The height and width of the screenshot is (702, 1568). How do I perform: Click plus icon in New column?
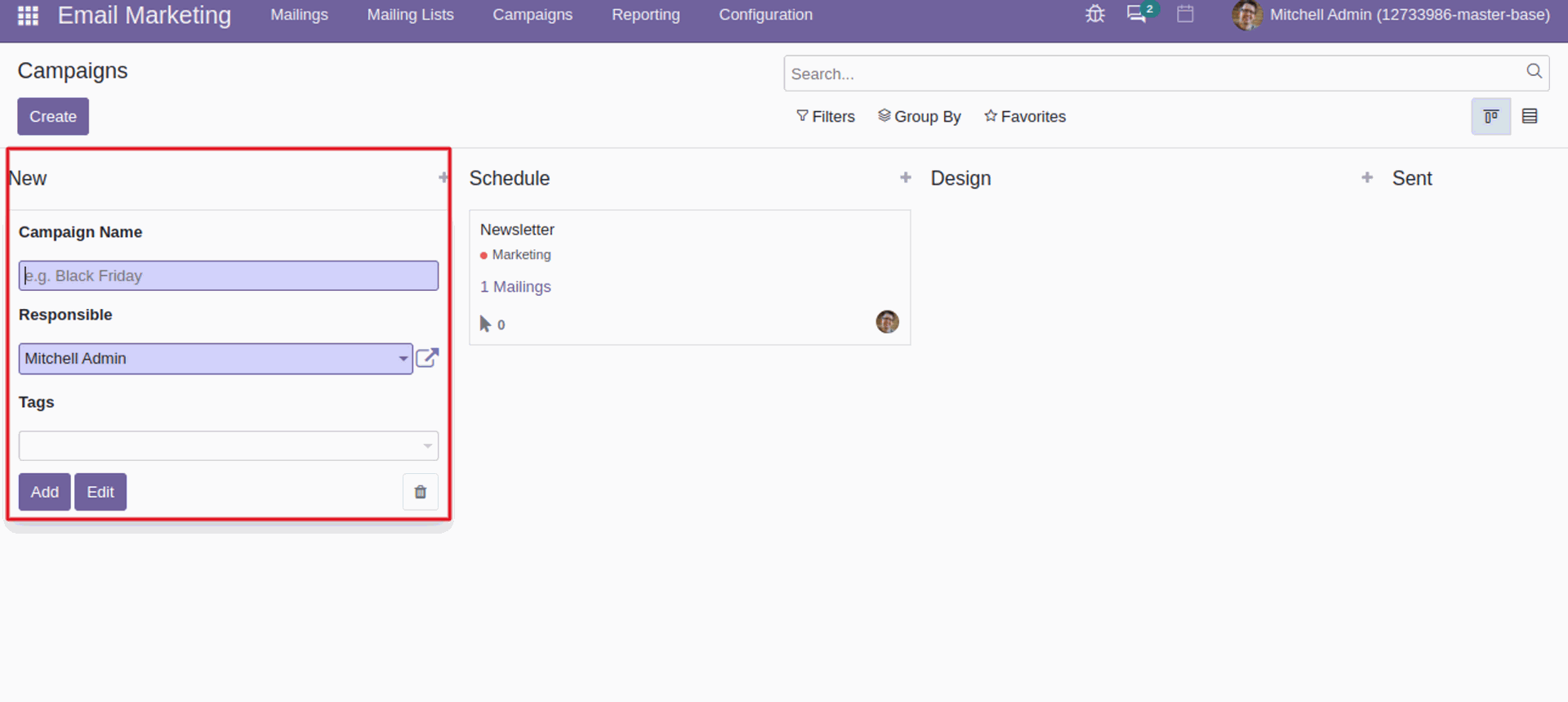[443, 177]
